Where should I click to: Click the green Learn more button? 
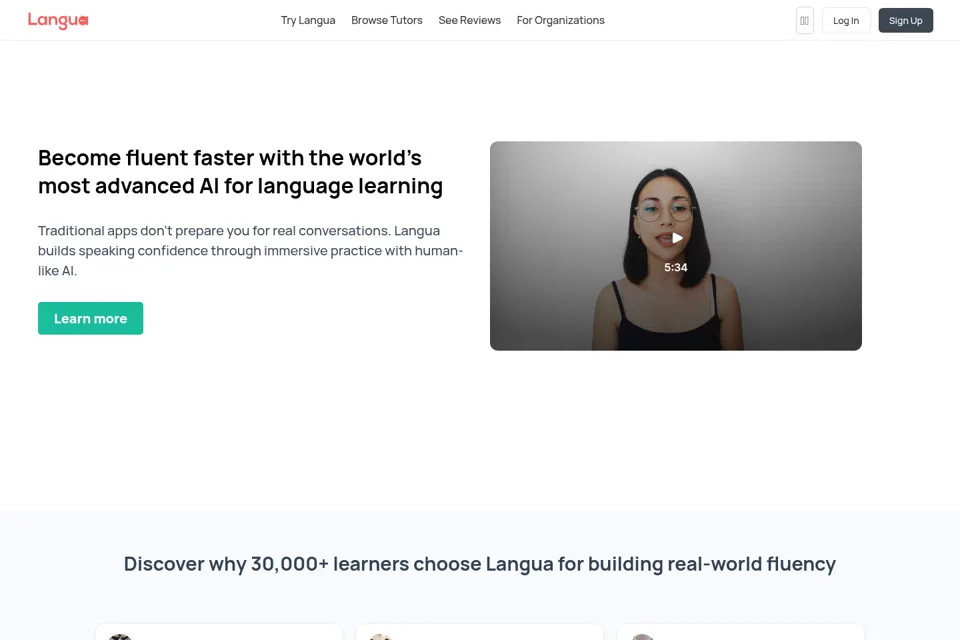91,318
